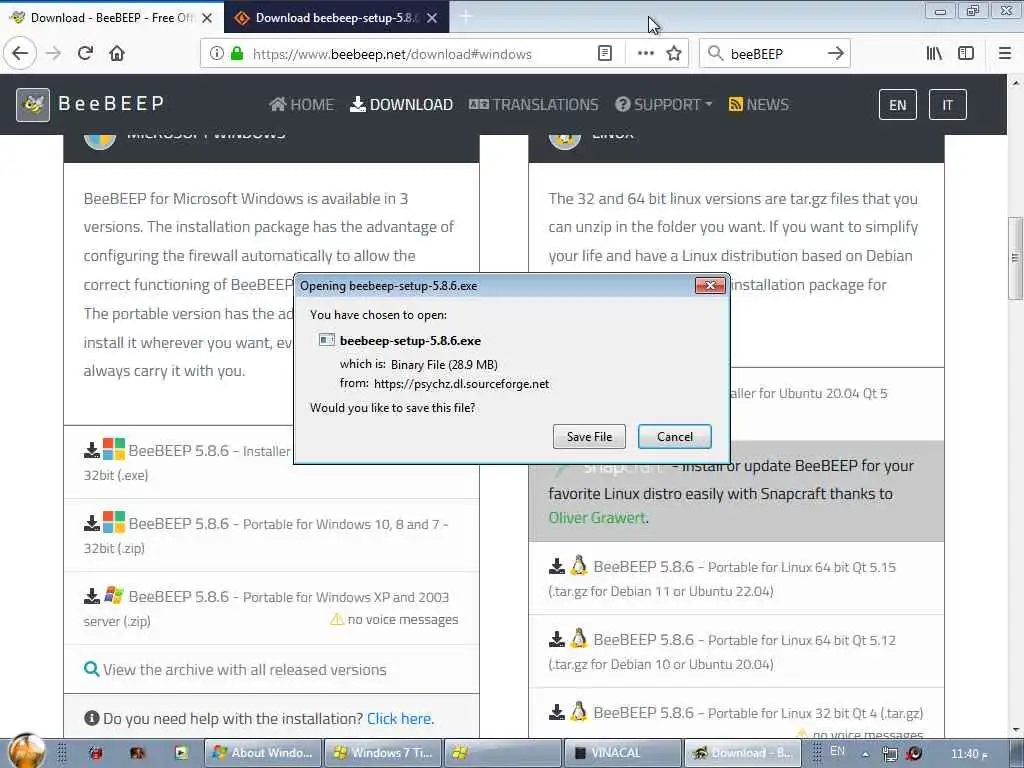The width and height of the screenshot is (1024, 768).
Task: Bookmark this page with the star icon
Action: click(x=674, y=54)
